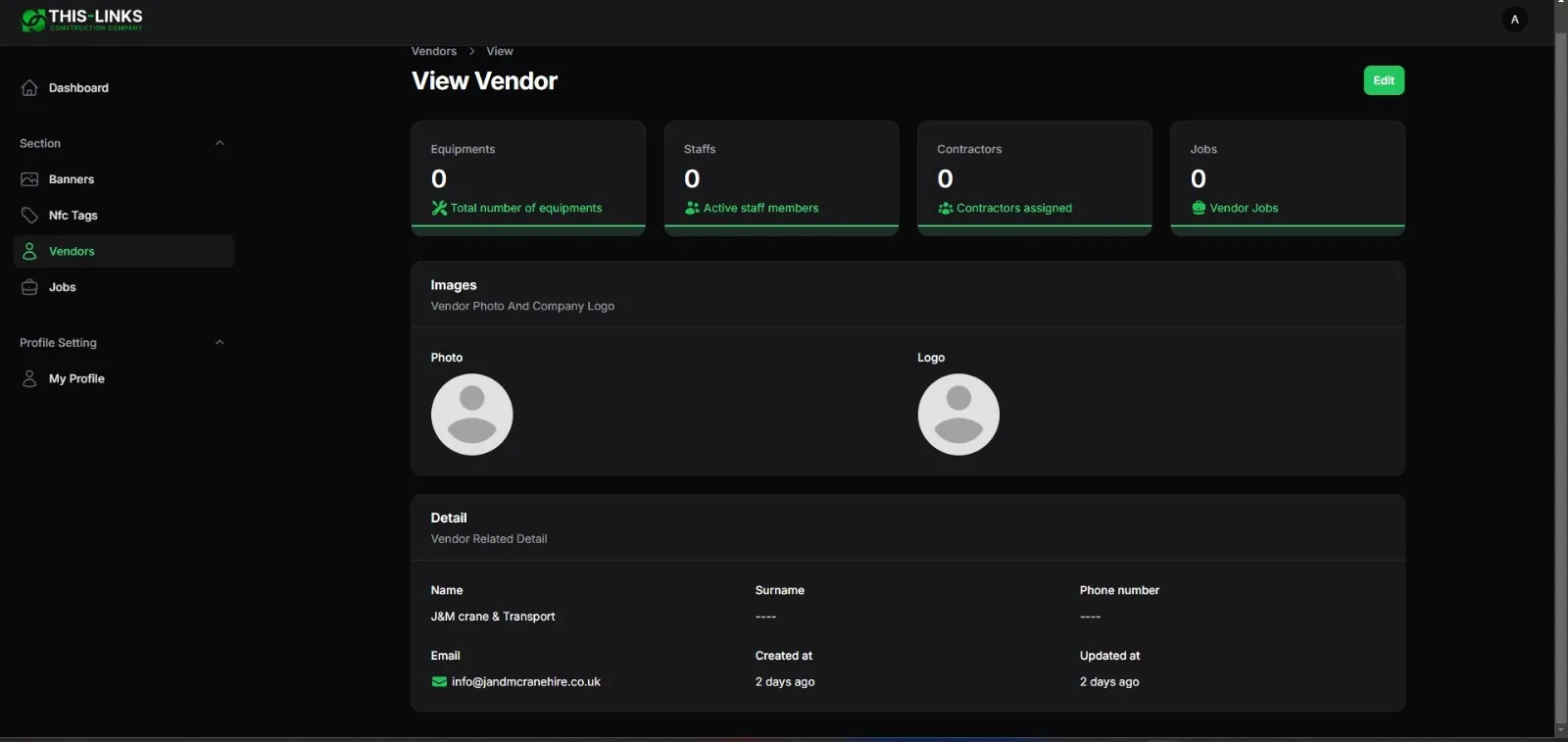This screenshot has height=742, width=1568.
Task: Click the company Logo placeholder avatar
Action: pyautogui.click(x=958, y=415)
